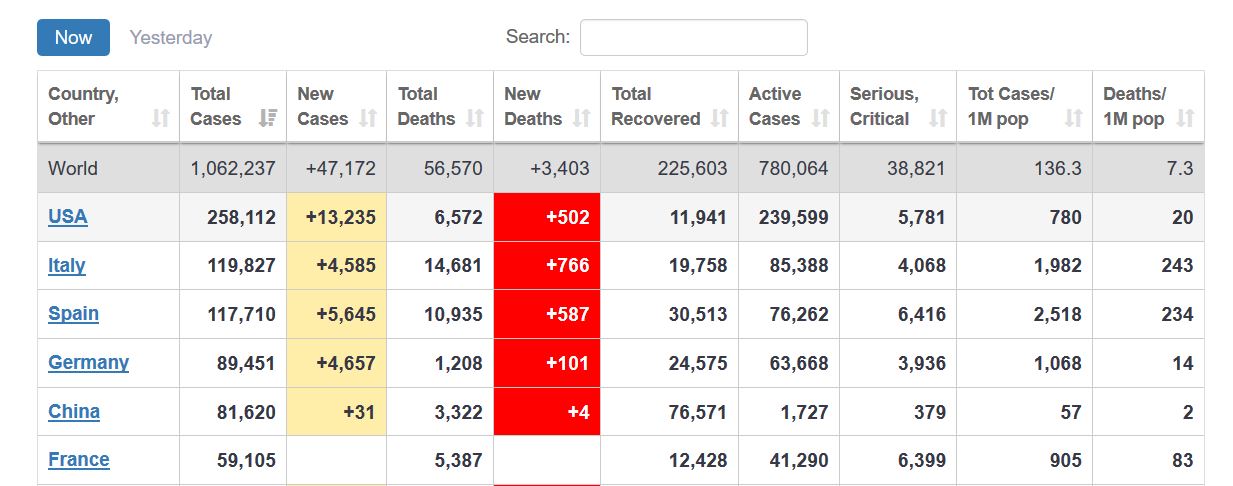Switch to Yesterday data tab
Viewport: 1233px width, 486px height.
click(171, 38)
